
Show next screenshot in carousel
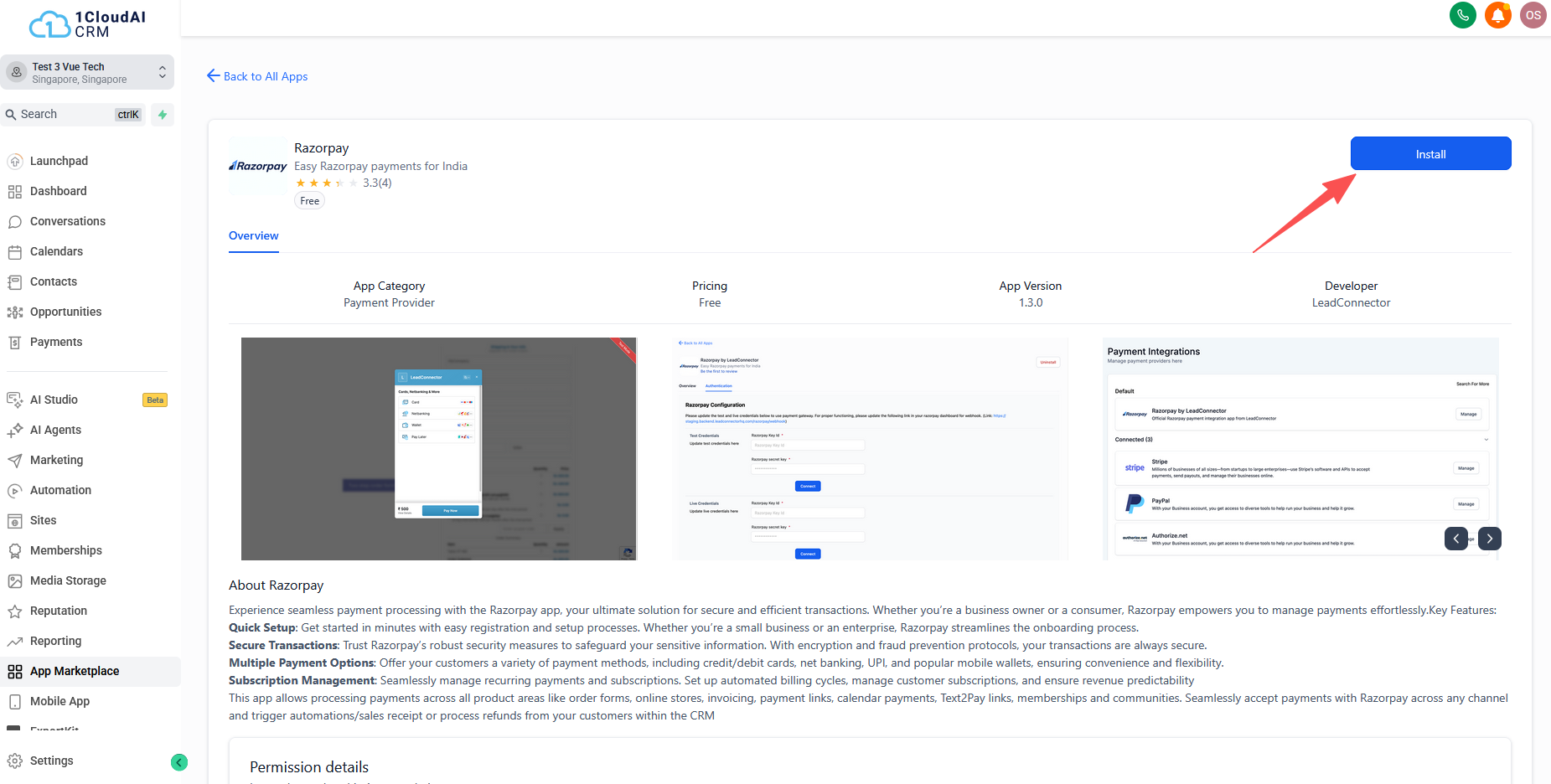pyautogui.click(x=1490, y=539)
